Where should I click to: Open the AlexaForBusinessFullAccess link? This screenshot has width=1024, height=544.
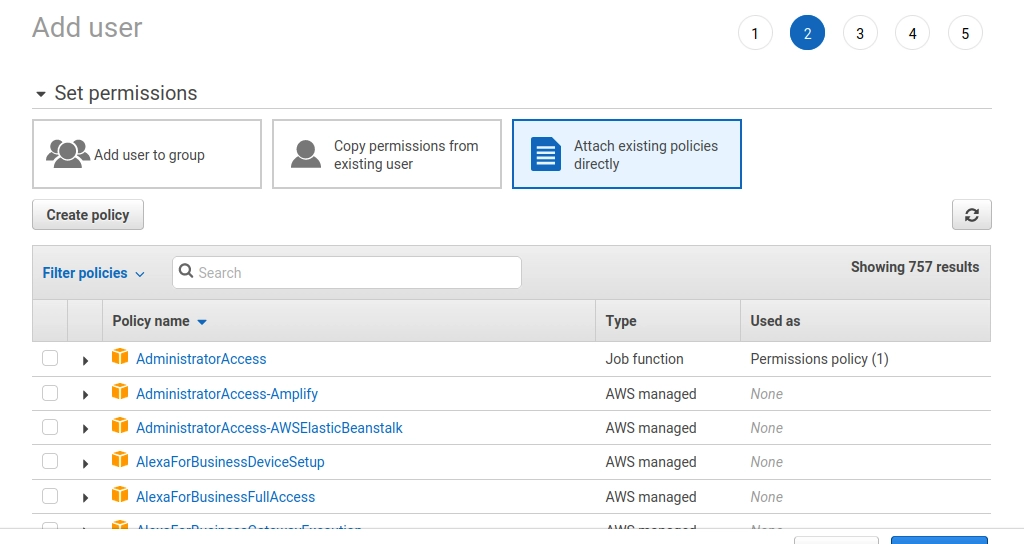coord(225,497)
